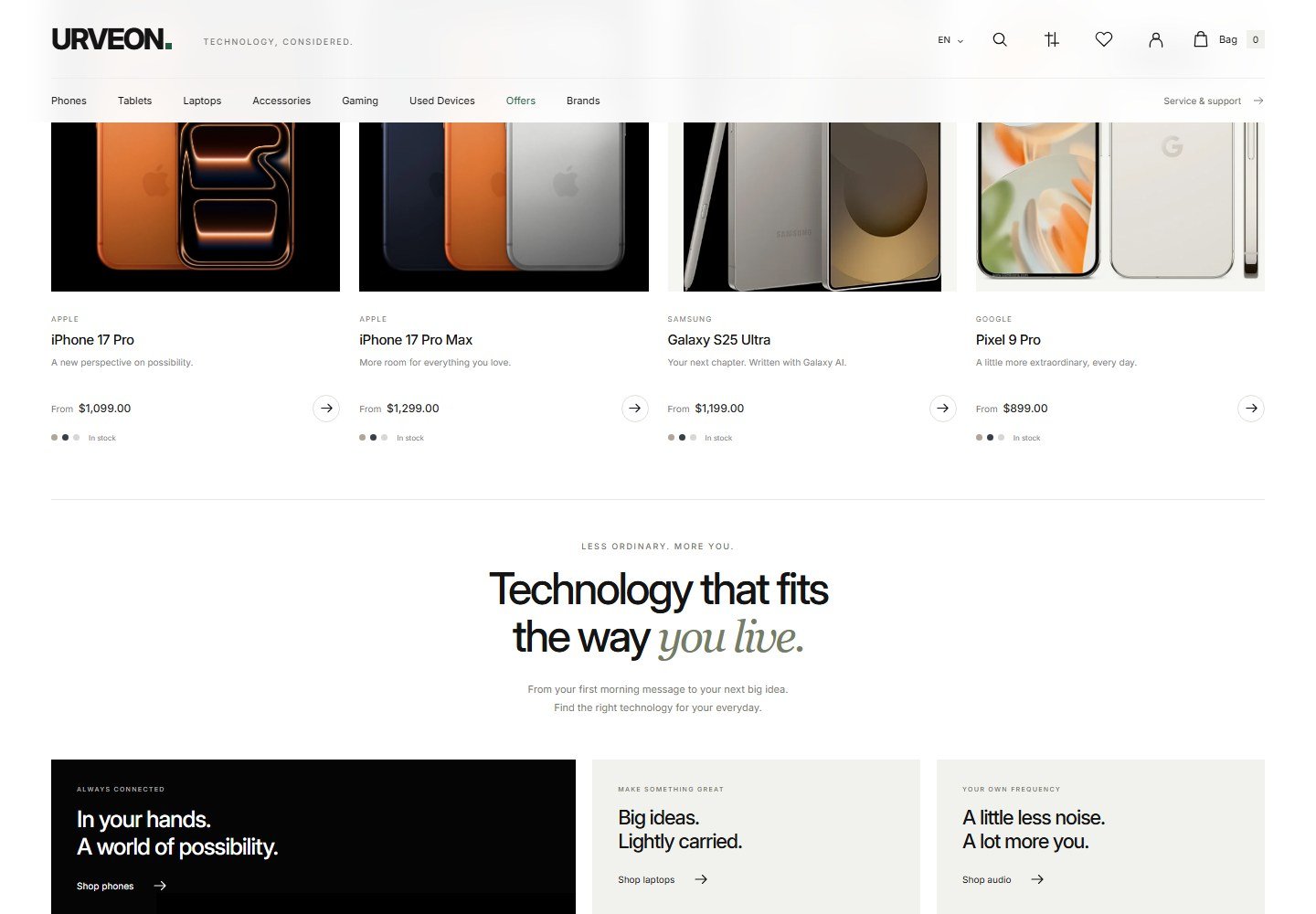Open the Offers menu
1316x914 pixels.
pos(521,101)
